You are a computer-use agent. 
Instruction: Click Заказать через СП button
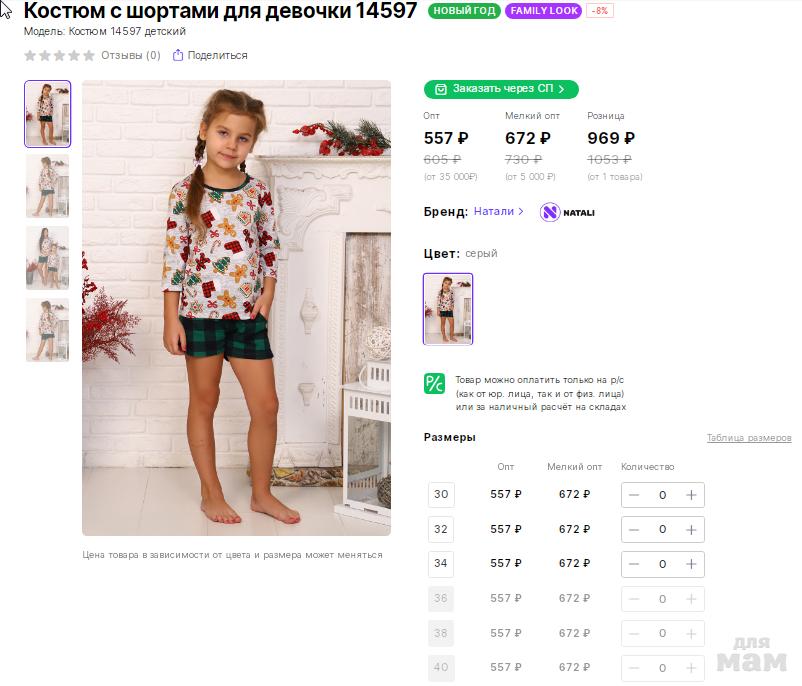[501, 89]
